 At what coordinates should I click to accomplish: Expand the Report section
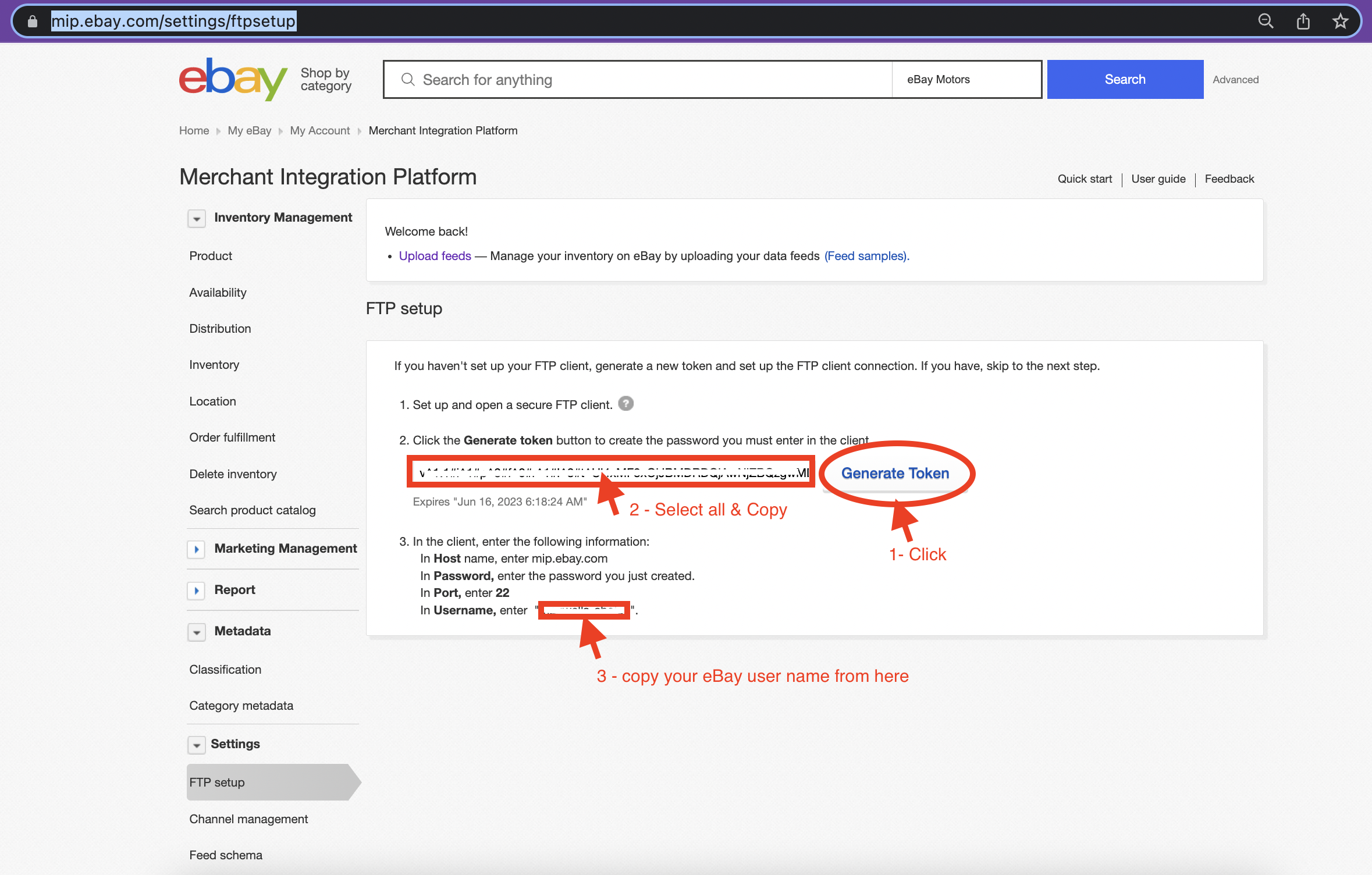[x=197, y=591]
